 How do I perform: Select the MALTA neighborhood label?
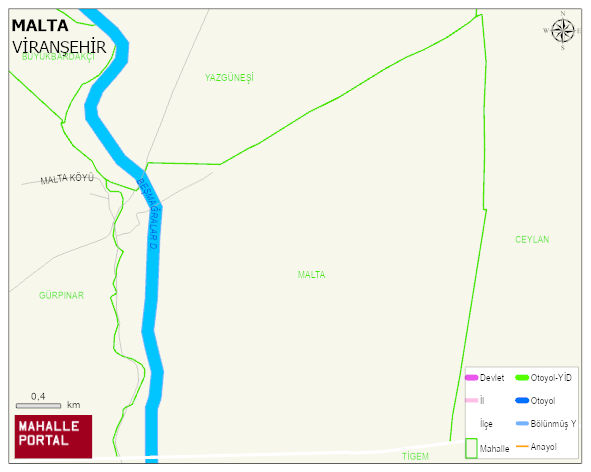(311, 274)
